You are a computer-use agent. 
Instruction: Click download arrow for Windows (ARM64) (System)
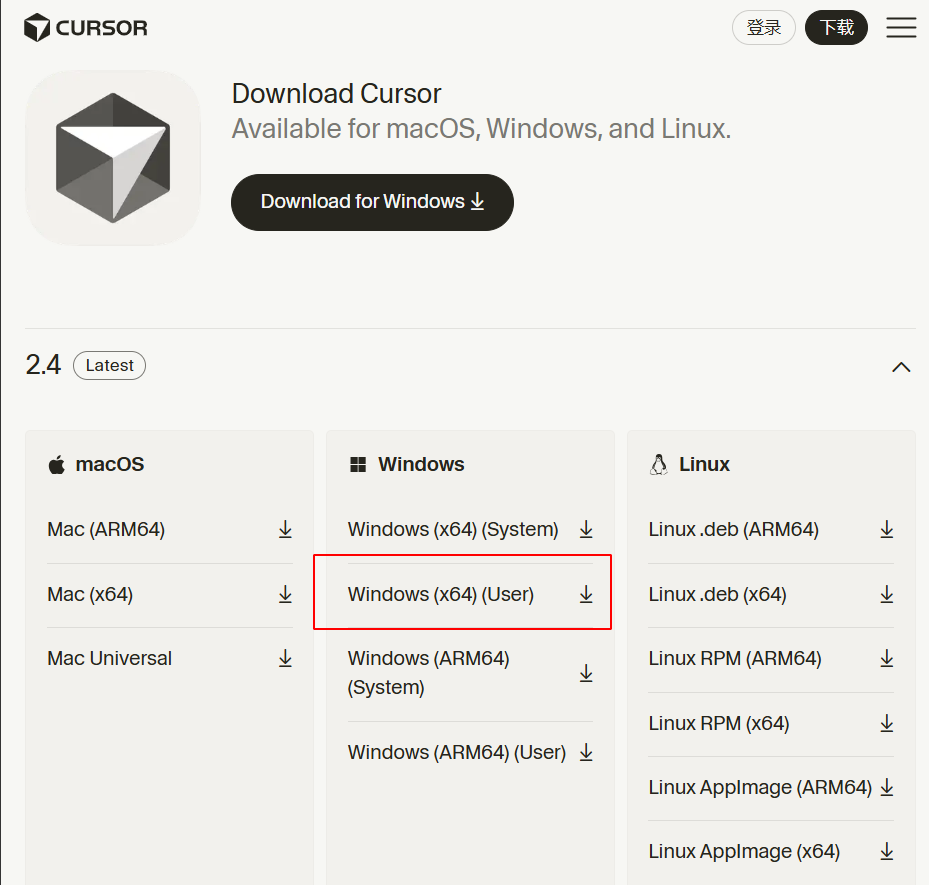point(586,673)
